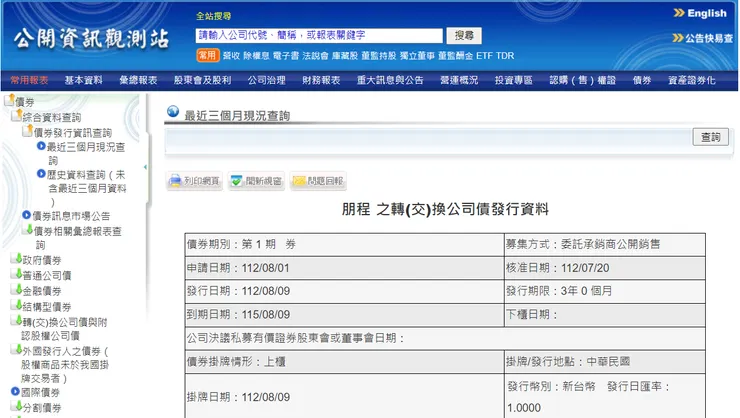The image size is (740, 418).
Task: Click the printer icon for 列印網頁
Action: pyautogui.click(x=175, y=181)
